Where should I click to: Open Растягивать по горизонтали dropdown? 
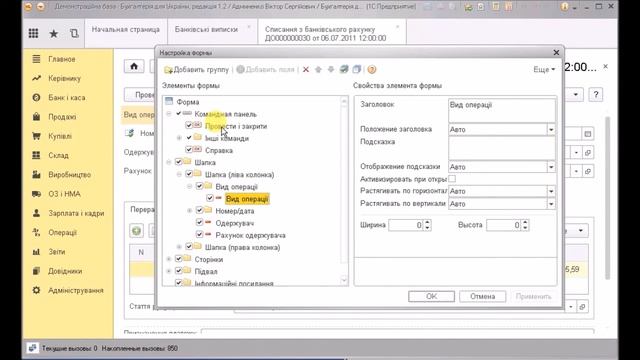(551, 191)
